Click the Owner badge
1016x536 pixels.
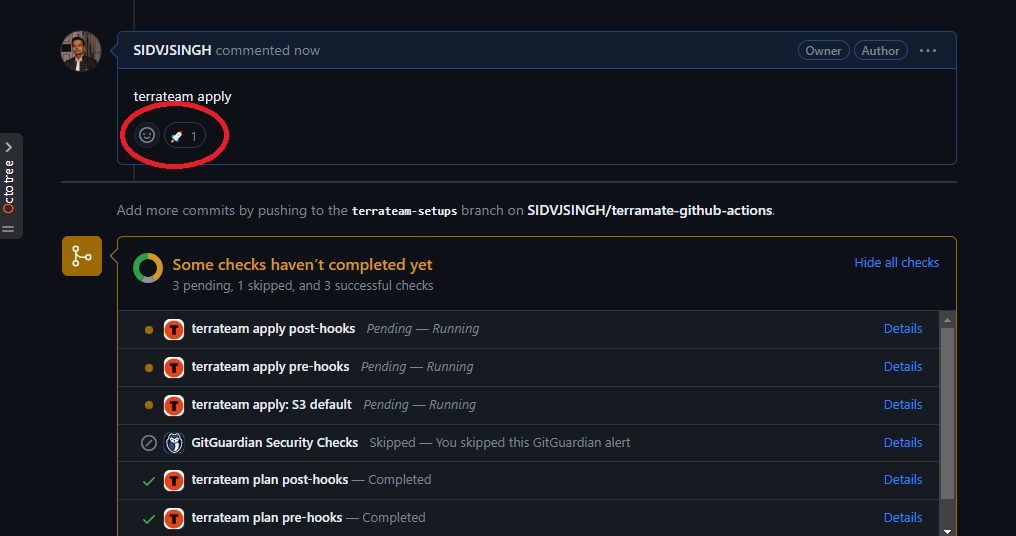824,51
